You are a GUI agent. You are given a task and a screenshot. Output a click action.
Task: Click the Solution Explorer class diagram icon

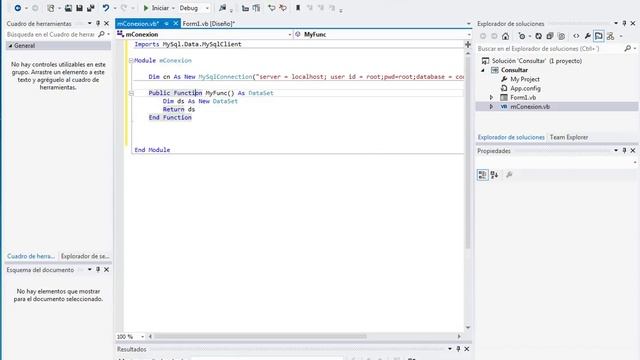click(611, 36)
